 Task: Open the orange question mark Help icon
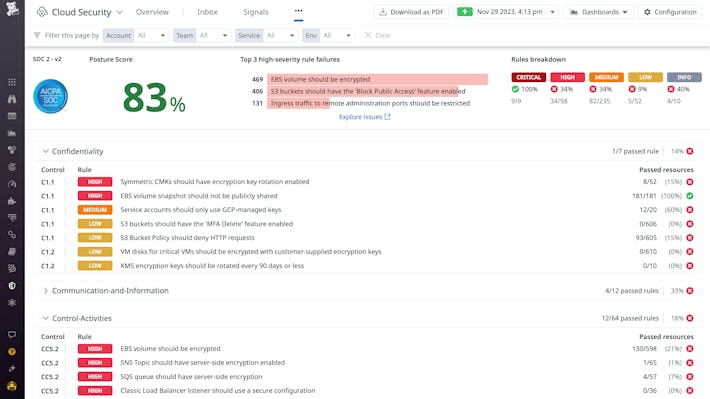coord(12,351)
